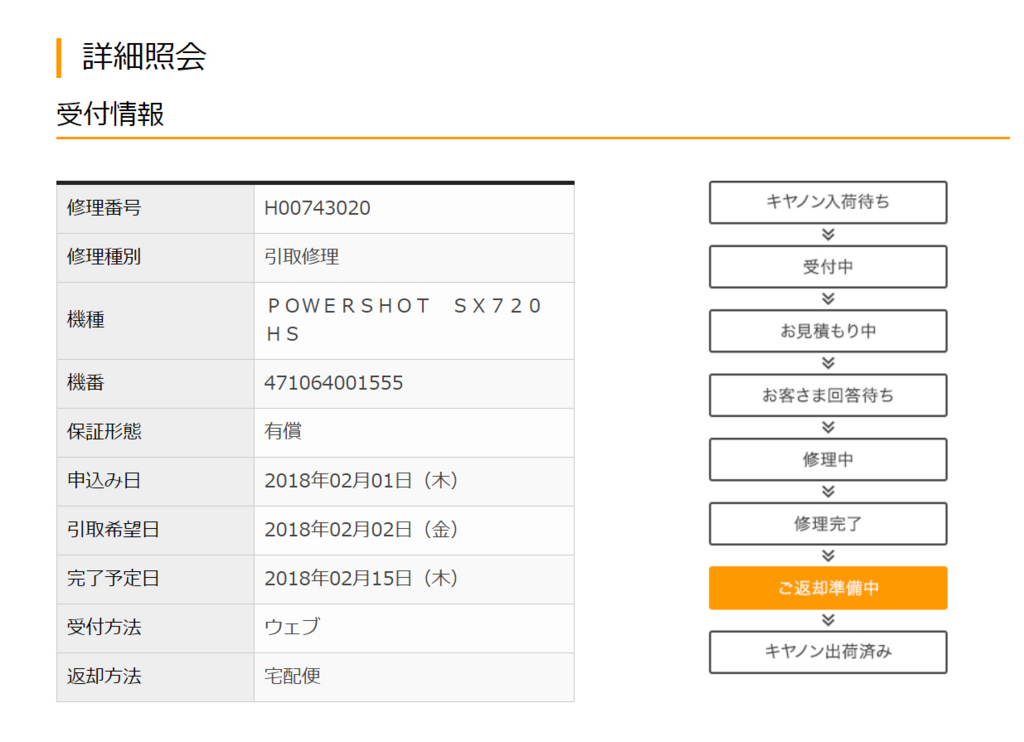The width and height of the screenshot is (1024, 742).
Task: Select the 受付方法 row label
Action: tap(104, 627)
